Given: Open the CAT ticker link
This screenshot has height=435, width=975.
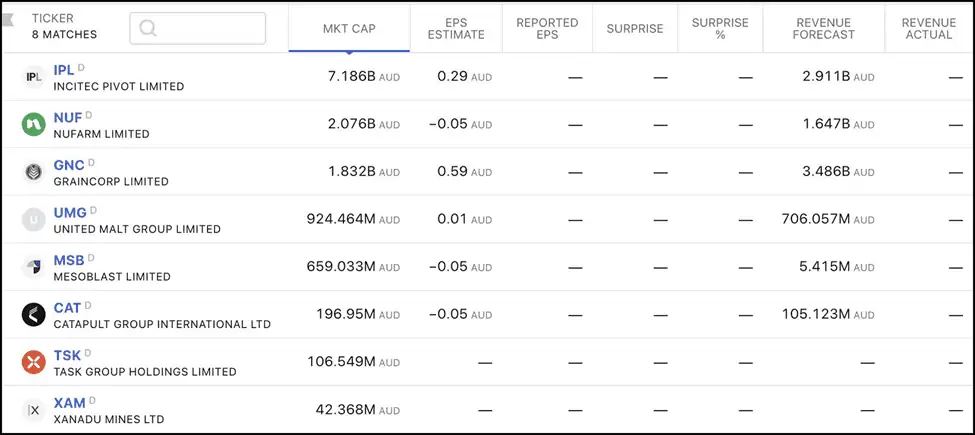Looking at the screenshot, I should [67, 308].
